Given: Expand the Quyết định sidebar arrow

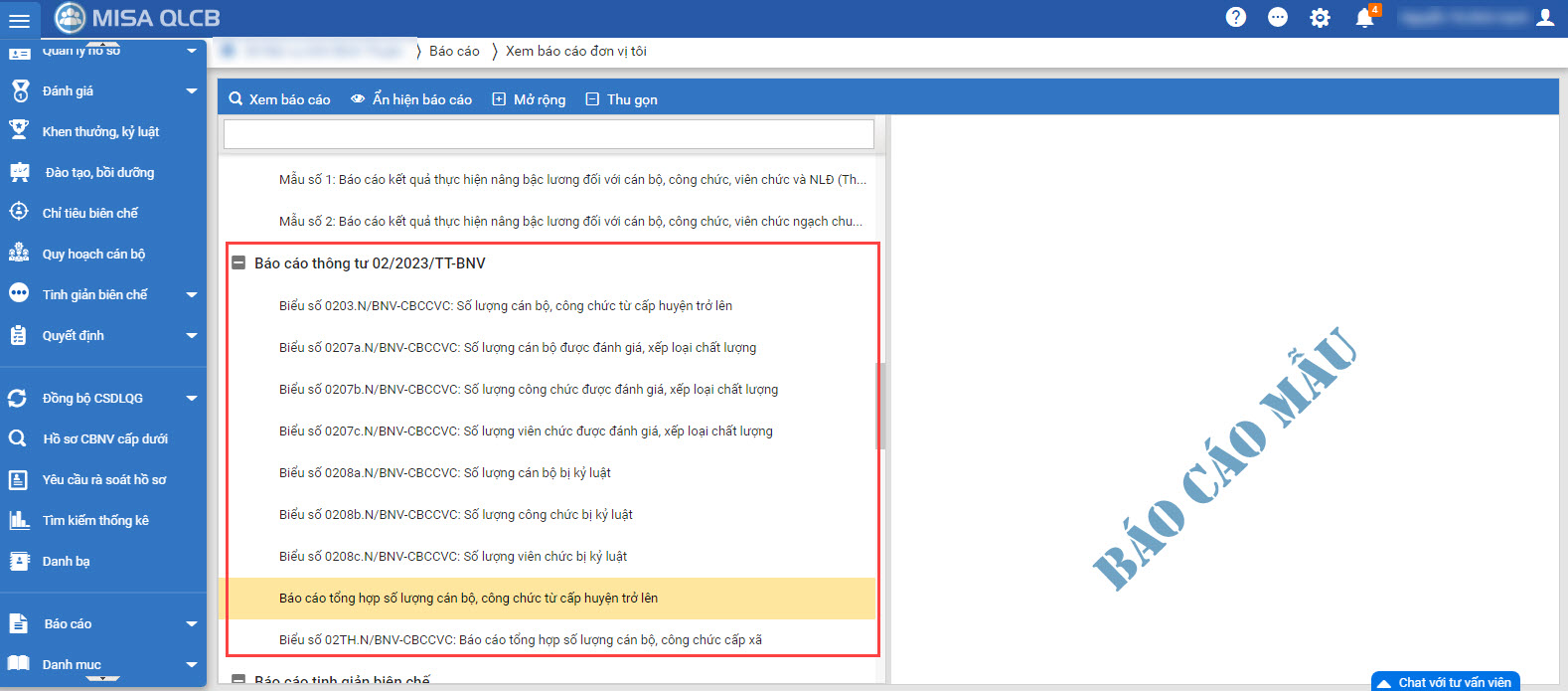Looking at the screenshot, I should coord(192,336).
